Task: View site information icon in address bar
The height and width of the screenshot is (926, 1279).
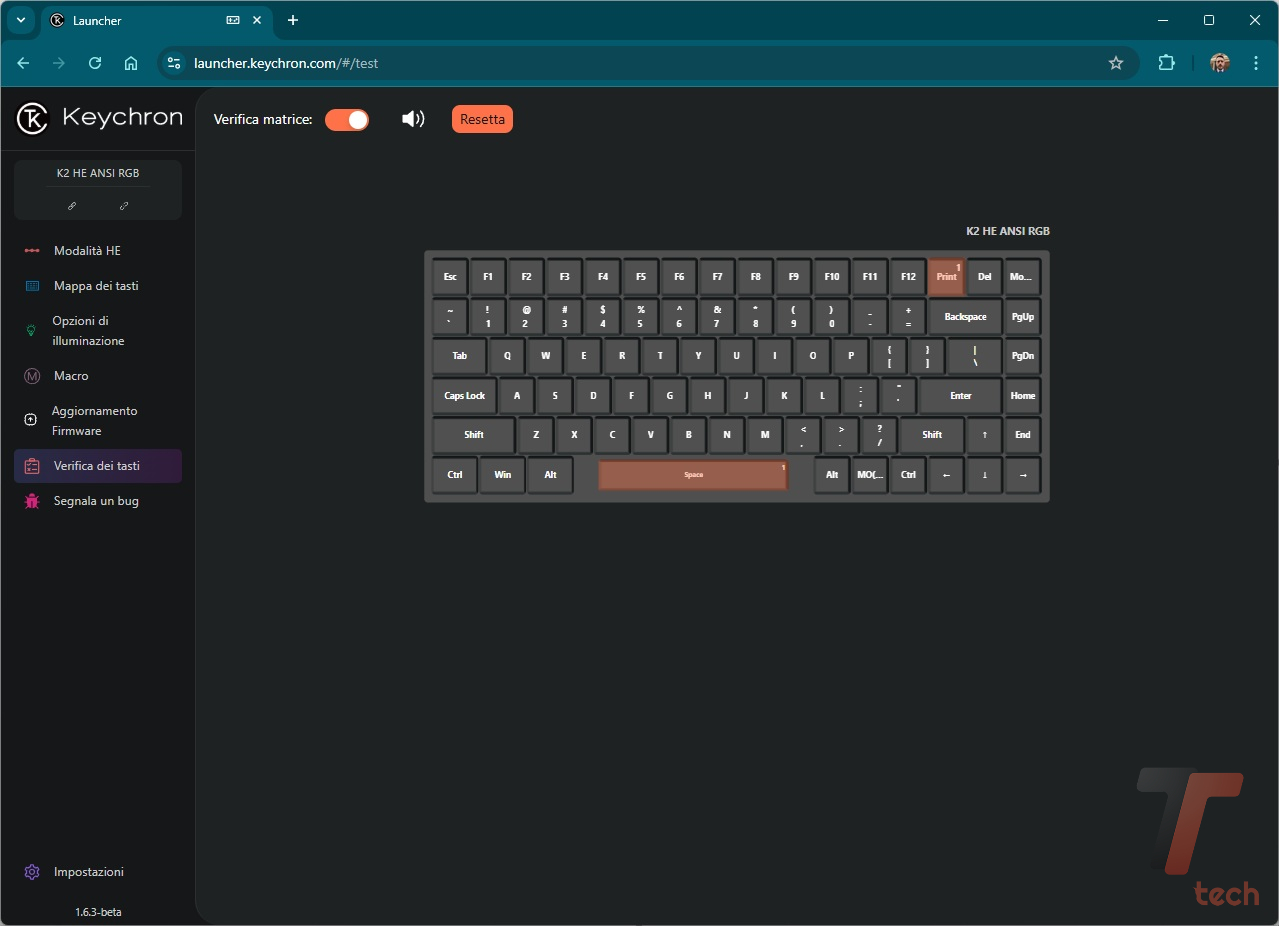Action: click(x=174, y=63)
